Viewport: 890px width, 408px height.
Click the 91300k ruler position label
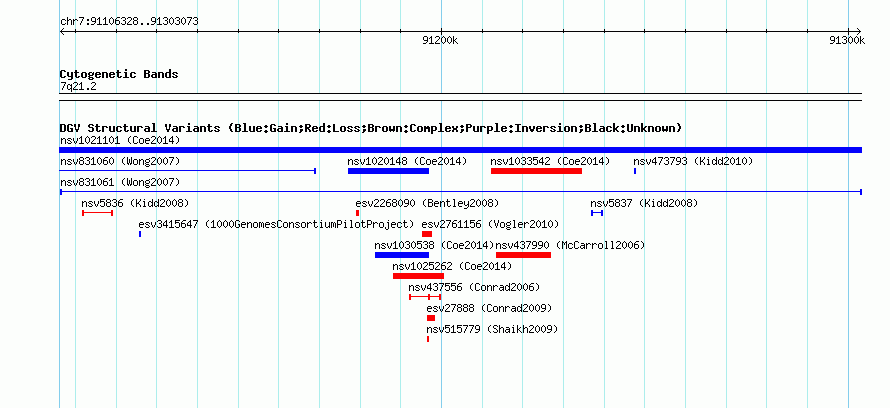pos(847,40)
